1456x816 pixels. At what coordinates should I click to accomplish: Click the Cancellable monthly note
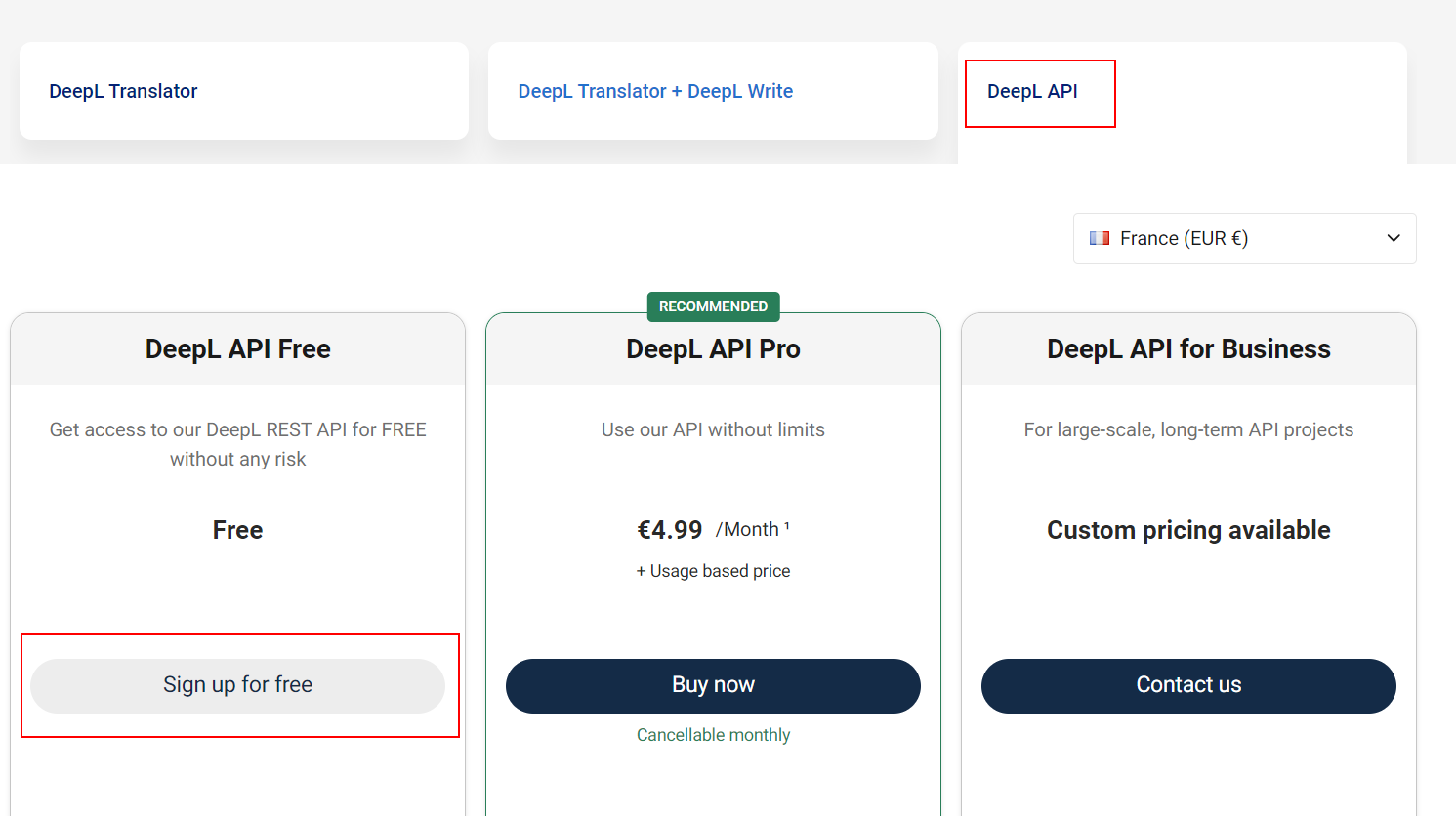tap(713, 735)
